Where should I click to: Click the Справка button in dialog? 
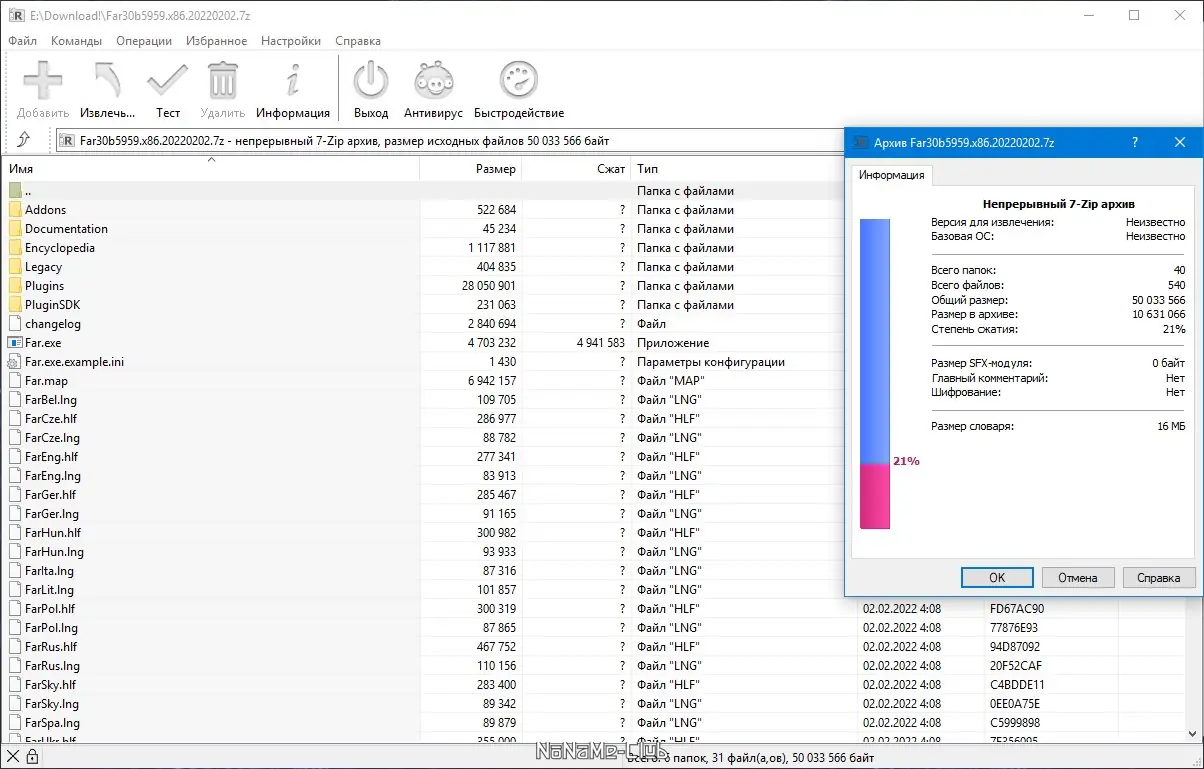1158,578
